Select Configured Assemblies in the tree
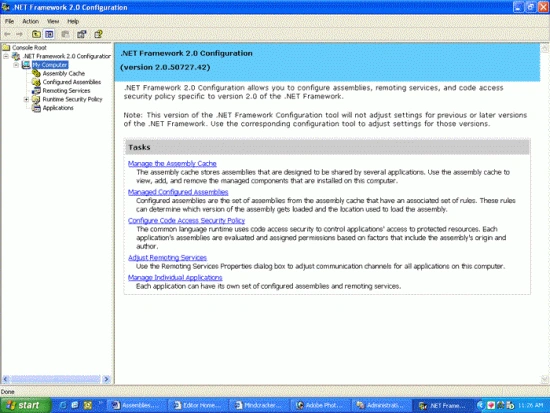This screenshot has width=550, height=413. pos(72,82)
